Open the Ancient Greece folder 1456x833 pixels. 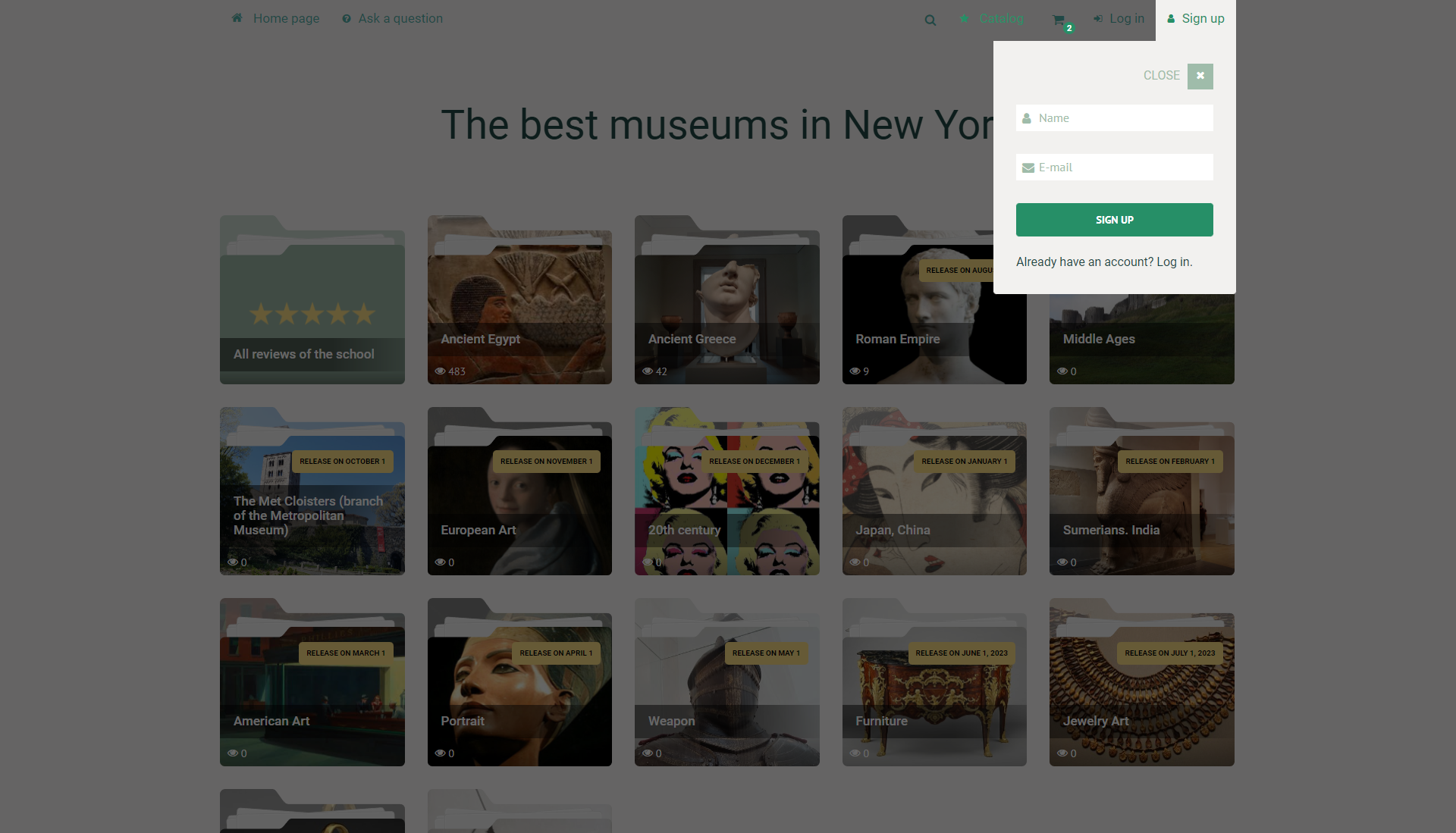point(727,300)
